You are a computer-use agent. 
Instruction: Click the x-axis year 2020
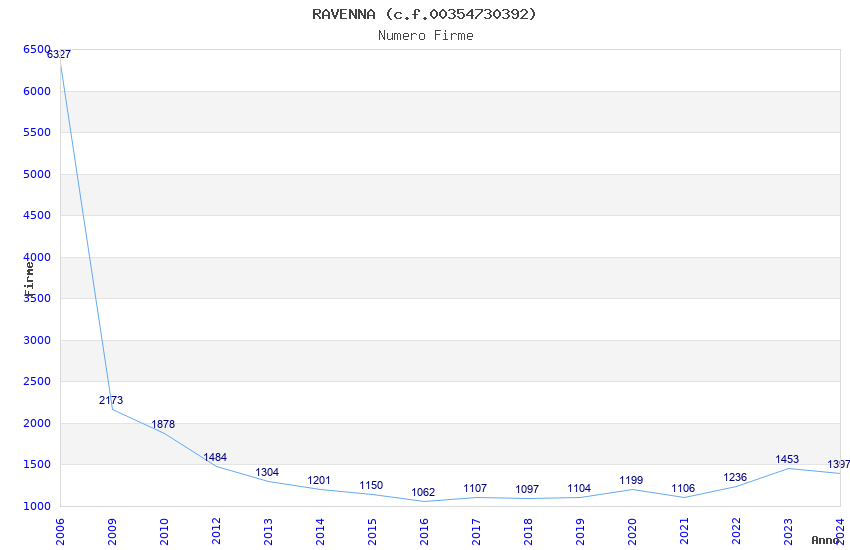coord(632,532)
